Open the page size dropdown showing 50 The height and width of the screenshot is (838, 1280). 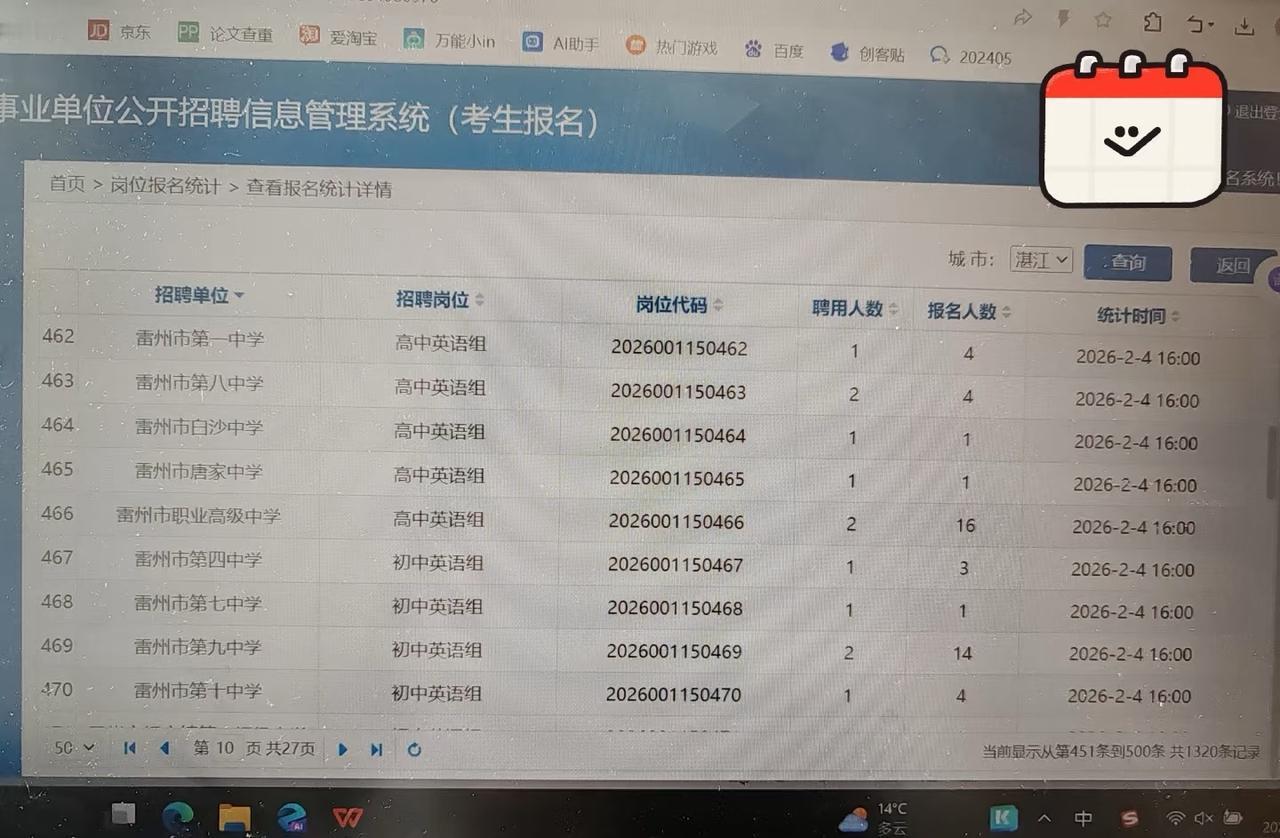[x=73, y=746]
